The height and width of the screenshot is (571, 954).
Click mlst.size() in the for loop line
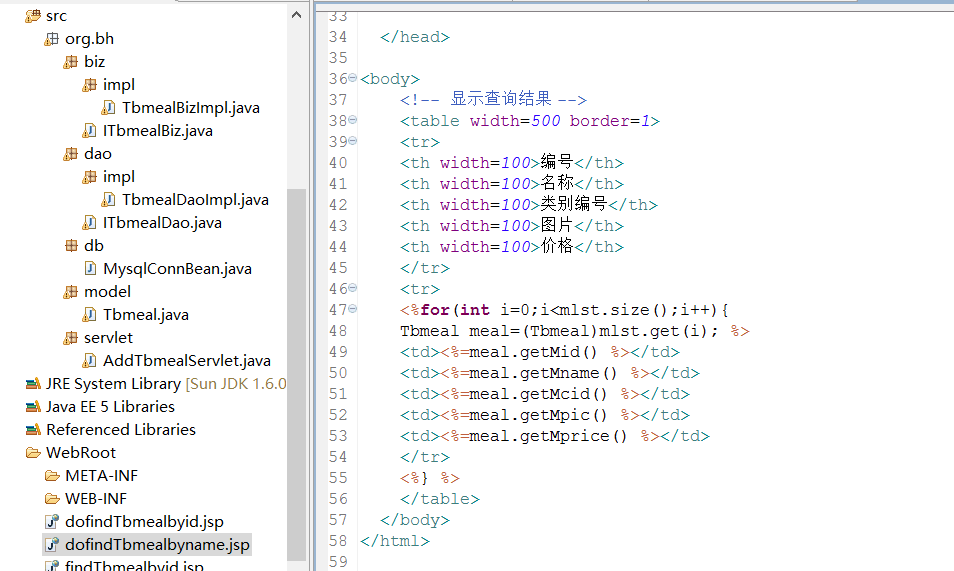click(x=612, y=310)
